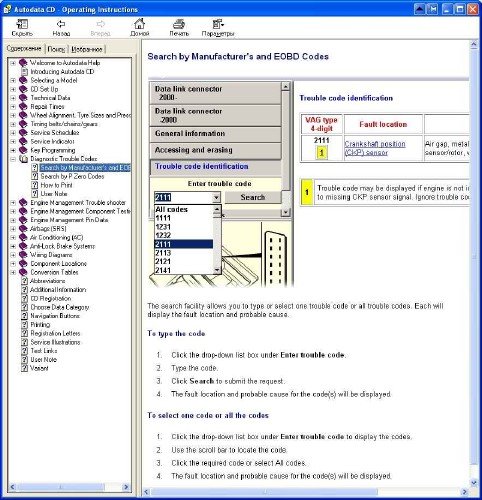Click the How to Print topic icon
The height and width of the screenshot is (500, 482).
coord(34,185)
